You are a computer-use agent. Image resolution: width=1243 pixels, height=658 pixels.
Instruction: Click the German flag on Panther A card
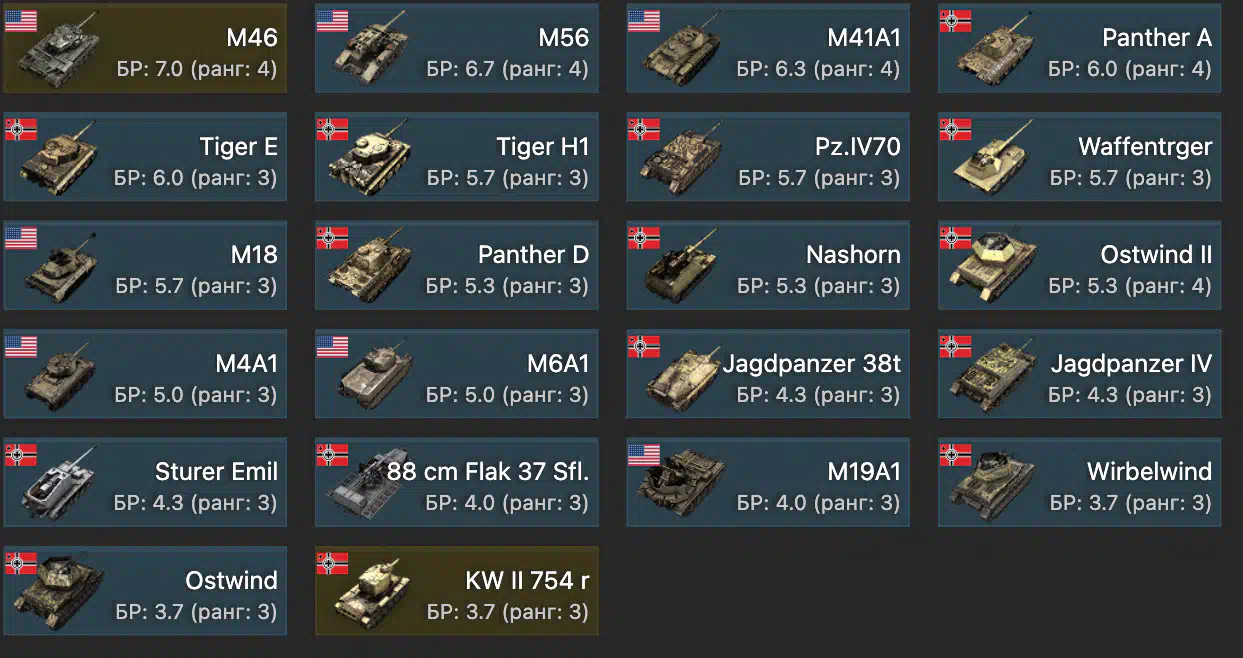point(955,20)
